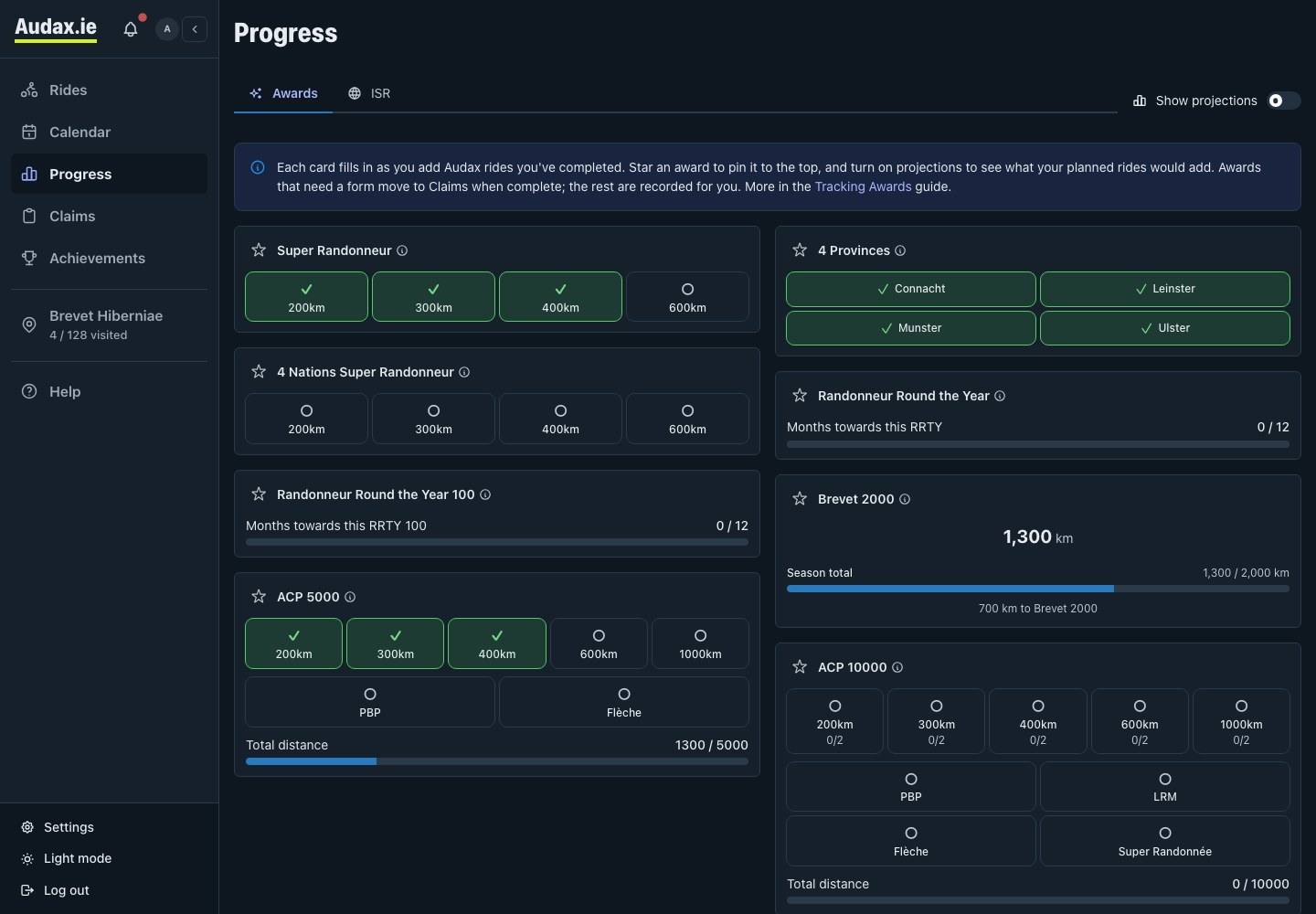Select the Connacht province tile

pos(911,289)
